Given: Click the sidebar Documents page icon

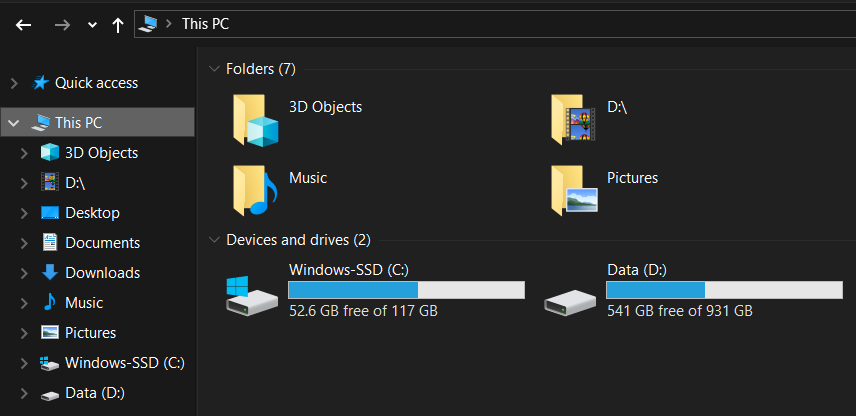Looking at the screenshot, I should pyautogui.click(x=50, y=242).
